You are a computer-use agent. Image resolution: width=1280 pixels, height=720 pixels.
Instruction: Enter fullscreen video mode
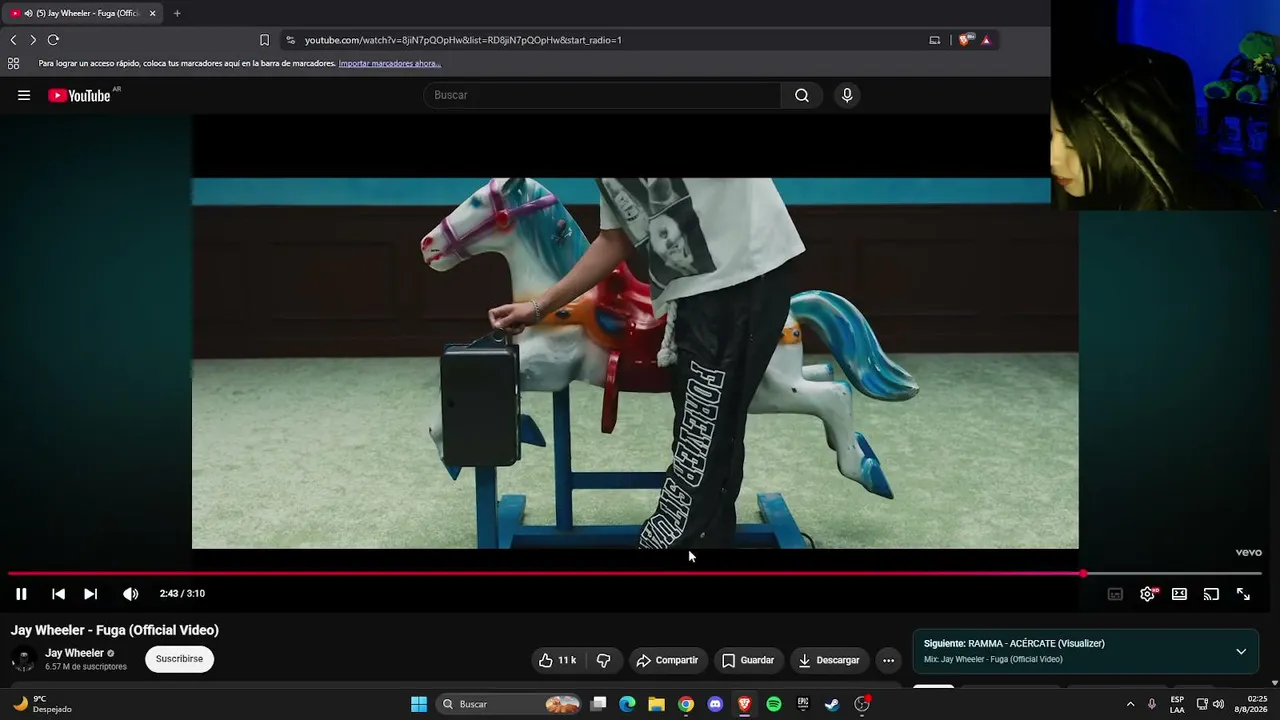coord(1243,594)
